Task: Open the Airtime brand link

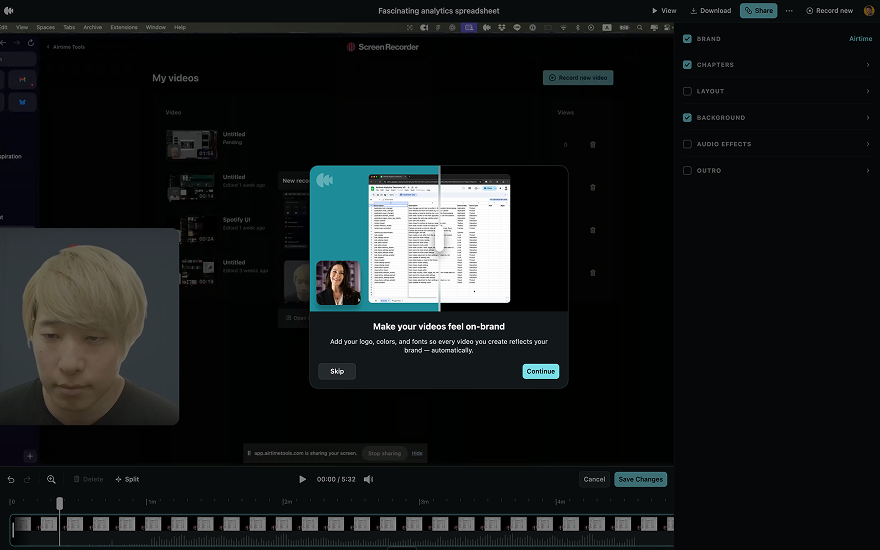Action: tap(860, 39)
